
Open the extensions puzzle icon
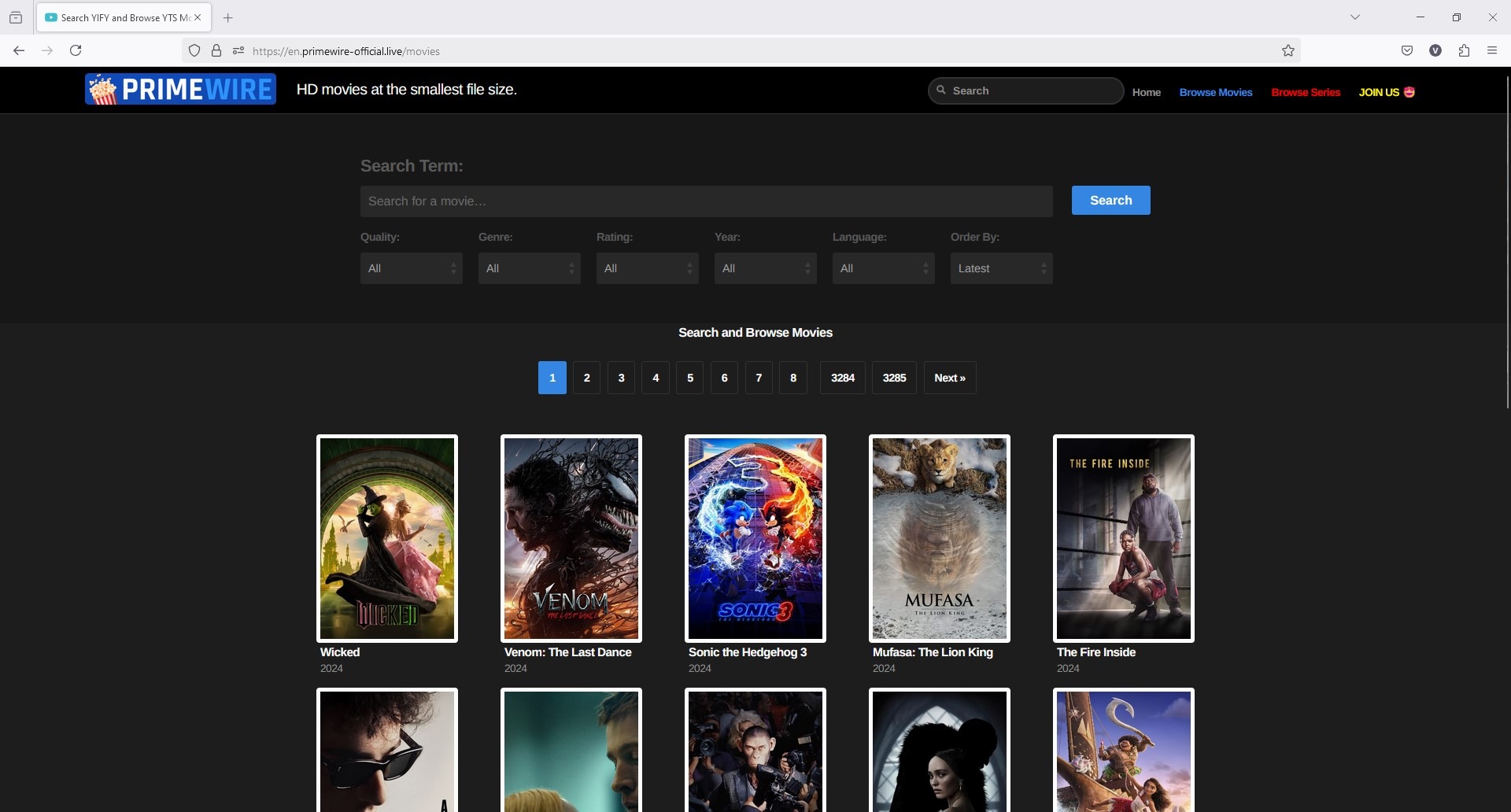1464,51
